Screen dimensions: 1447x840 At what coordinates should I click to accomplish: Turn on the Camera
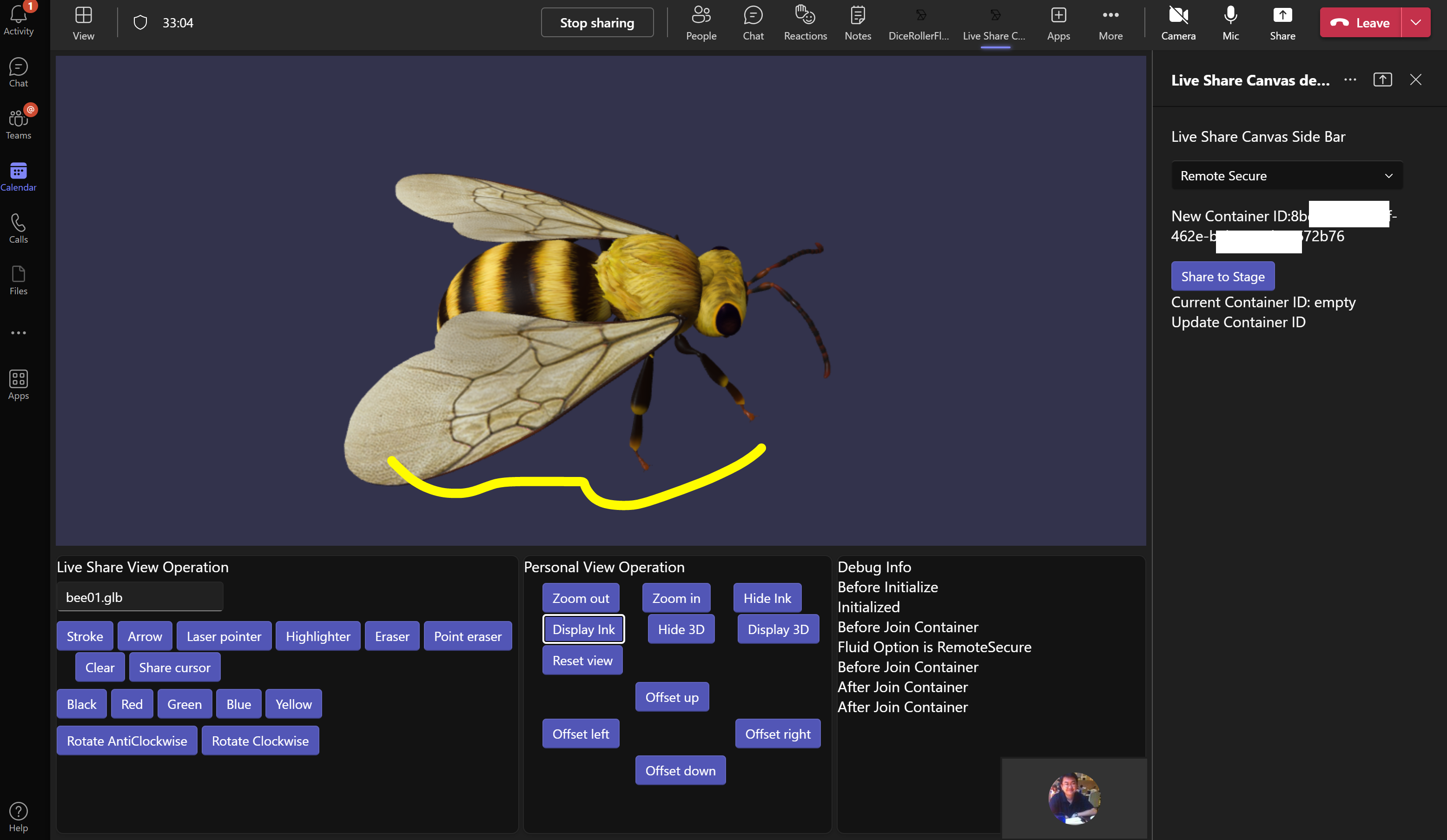point(1178,23)
